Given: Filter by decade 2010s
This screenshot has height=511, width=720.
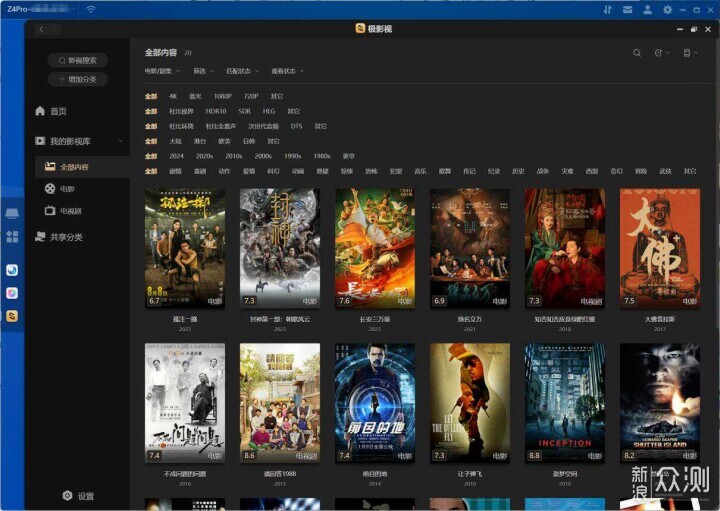Looking at the screenshot, I should click(x=234, y=156).
